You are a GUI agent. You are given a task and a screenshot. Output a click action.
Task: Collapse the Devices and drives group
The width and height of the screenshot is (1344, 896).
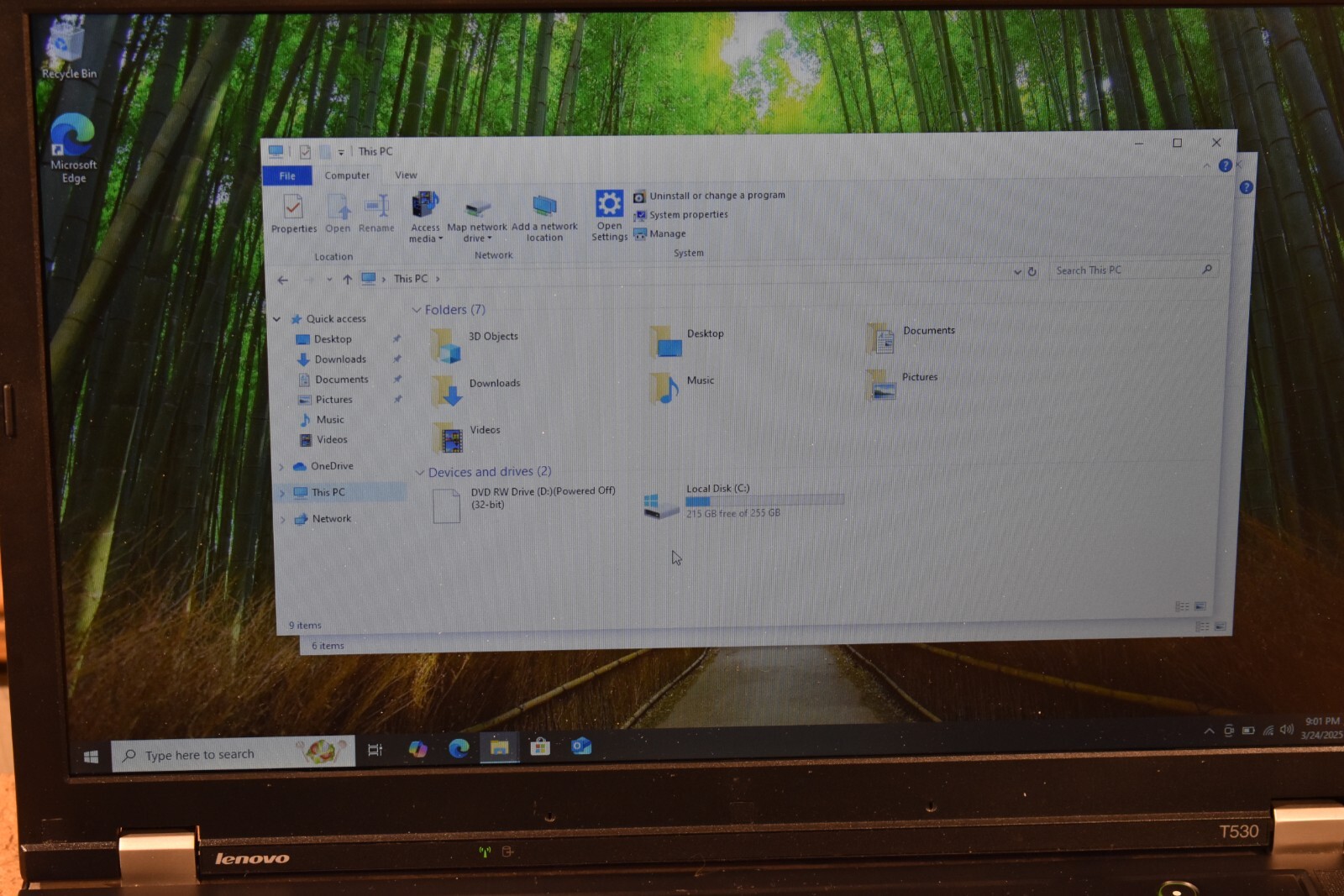tap(420, 474)
